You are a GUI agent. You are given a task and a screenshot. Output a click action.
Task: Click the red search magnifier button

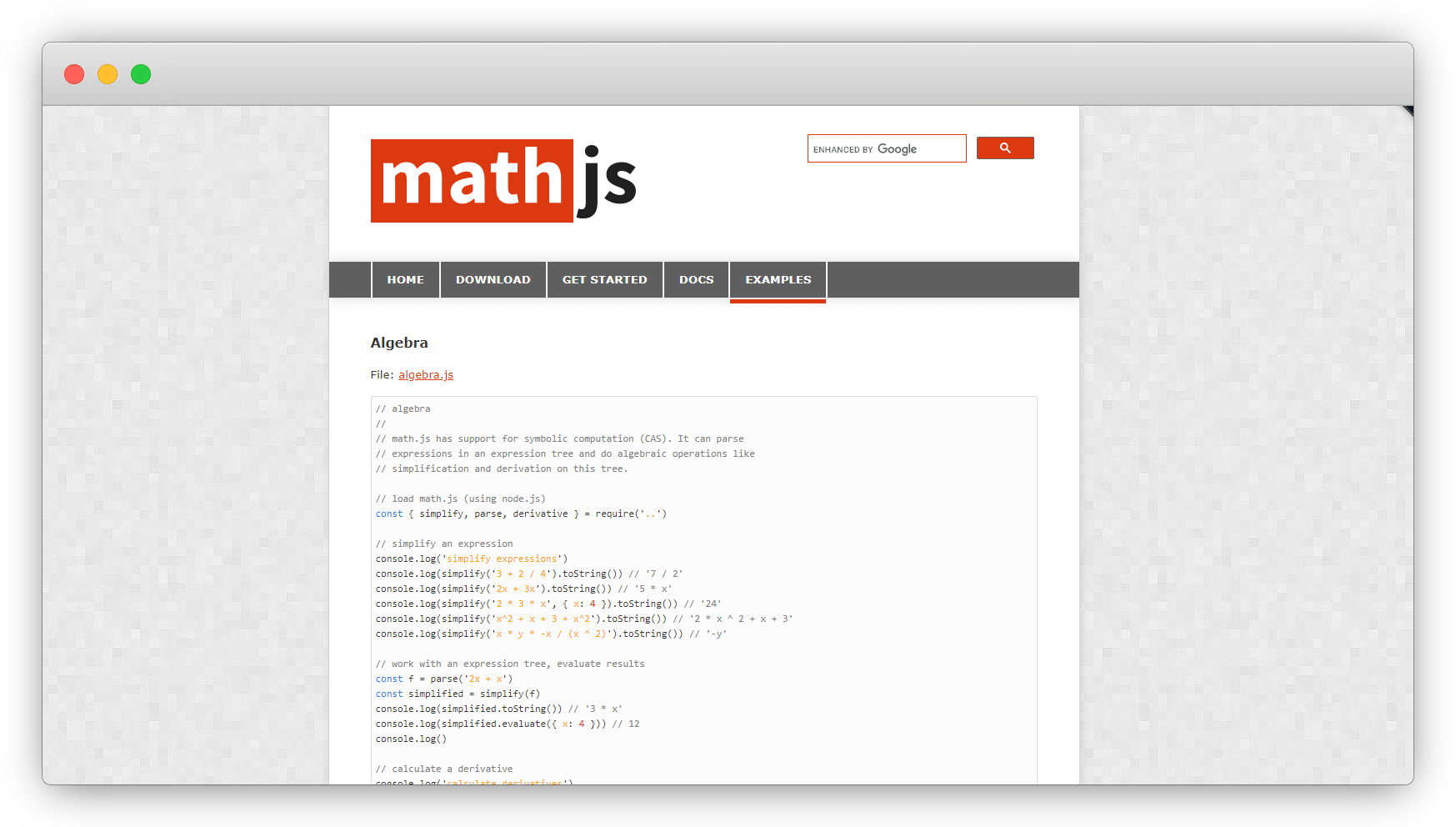click(x=1005, y=148)
